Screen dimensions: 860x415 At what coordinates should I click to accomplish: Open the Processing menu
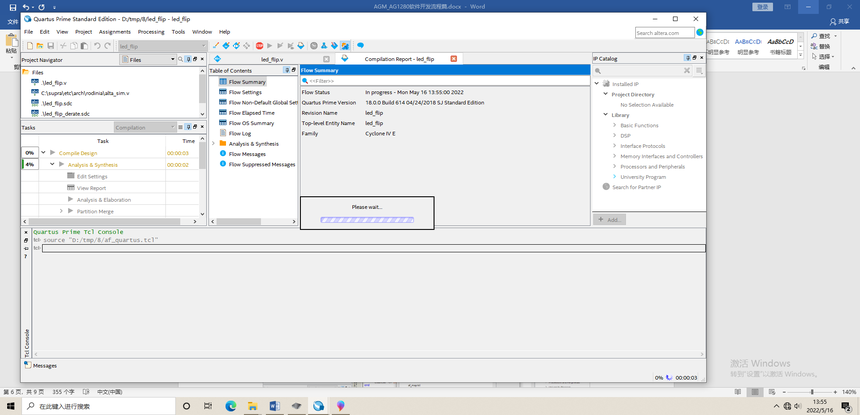click(x=151, y=32)
